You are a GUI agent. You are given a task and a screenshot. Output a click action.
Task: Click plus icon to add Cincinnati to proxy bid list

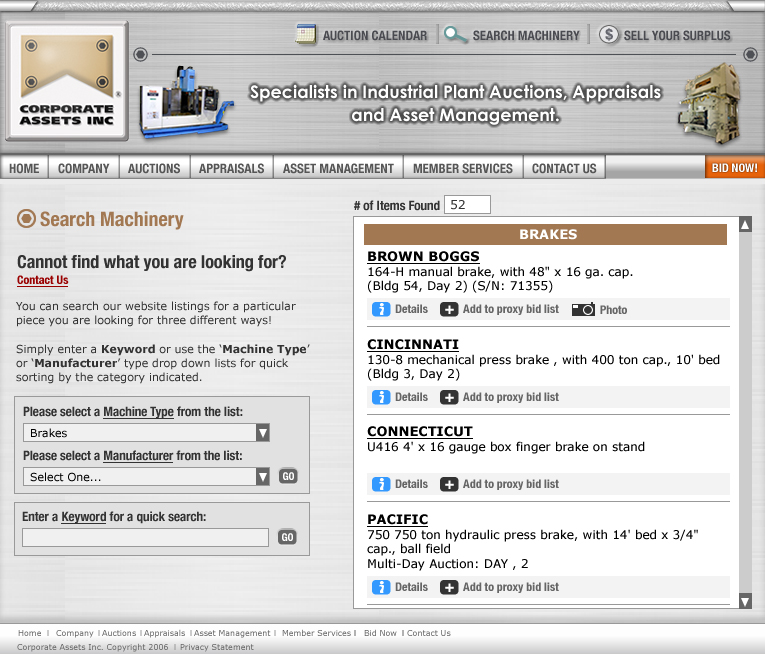click(x=449, y=397)
